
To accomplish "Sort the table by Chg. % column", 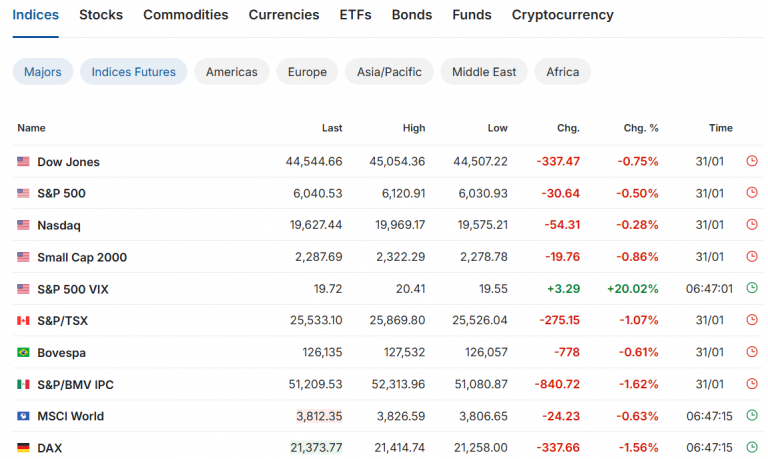I will pos(640,128).
